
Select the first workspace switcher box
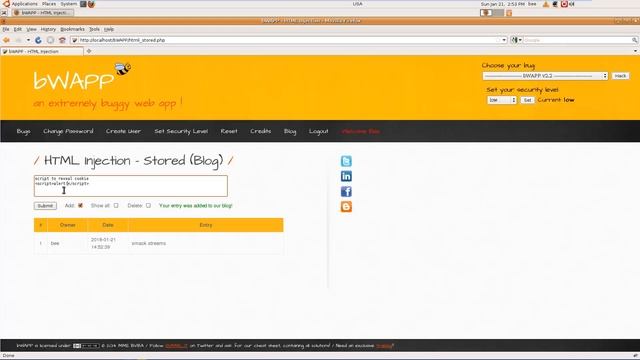click(486, 13)
